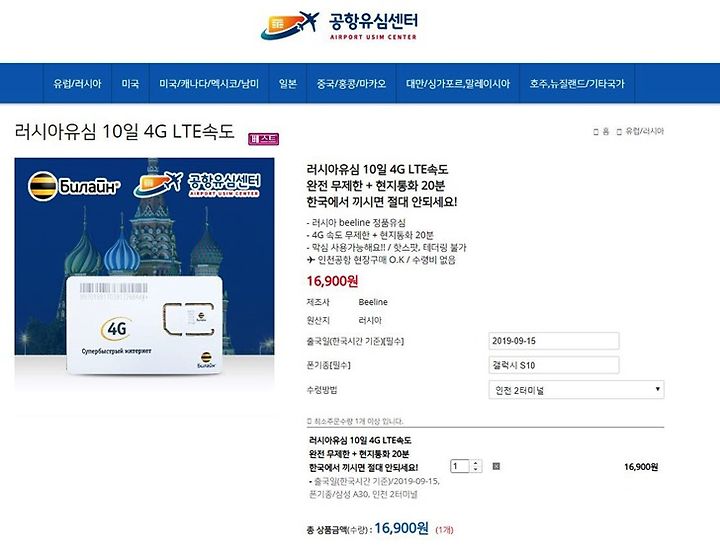Click the 베스트 badge beside product title

pyautogui.click(x=264, y=139)
